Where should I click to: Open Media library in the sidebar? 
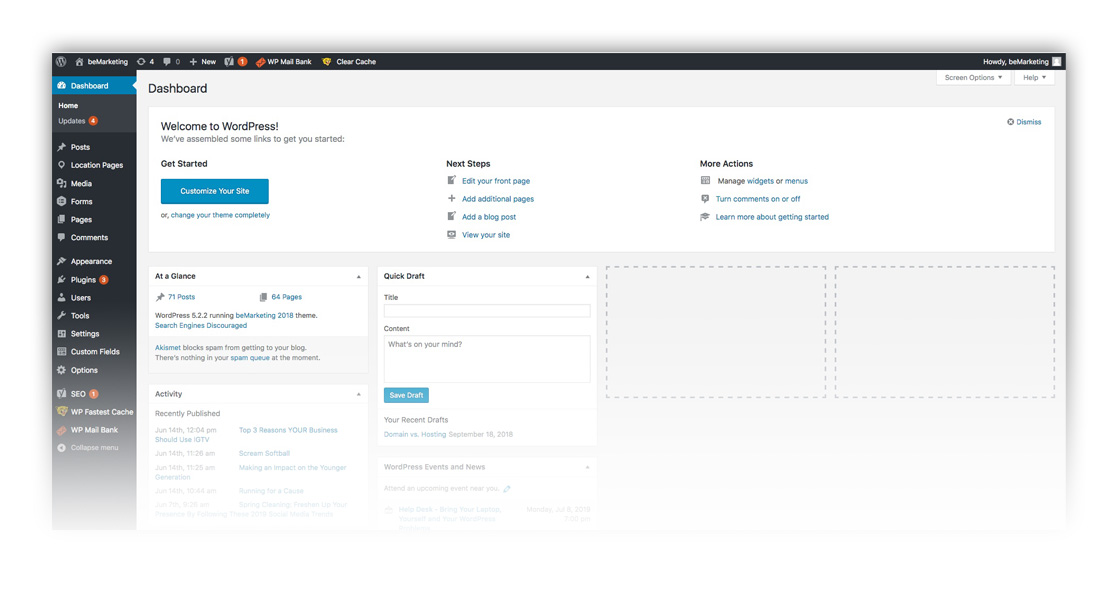point(81,184)
